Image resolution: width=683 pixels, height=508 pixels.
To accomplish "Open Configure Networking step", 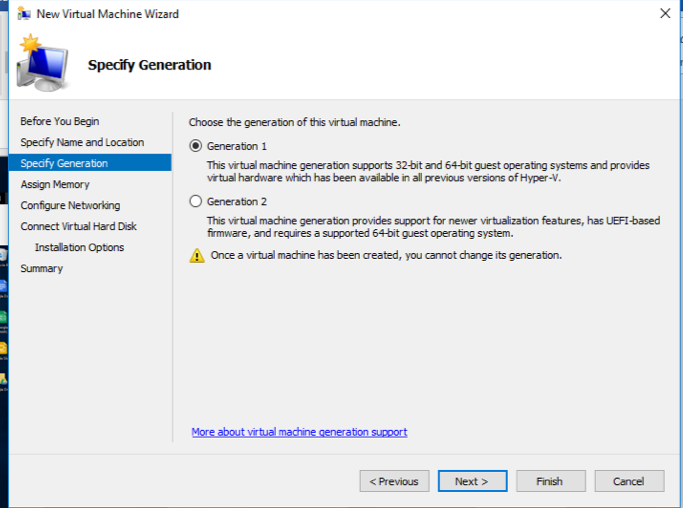I will click(70, 205).
